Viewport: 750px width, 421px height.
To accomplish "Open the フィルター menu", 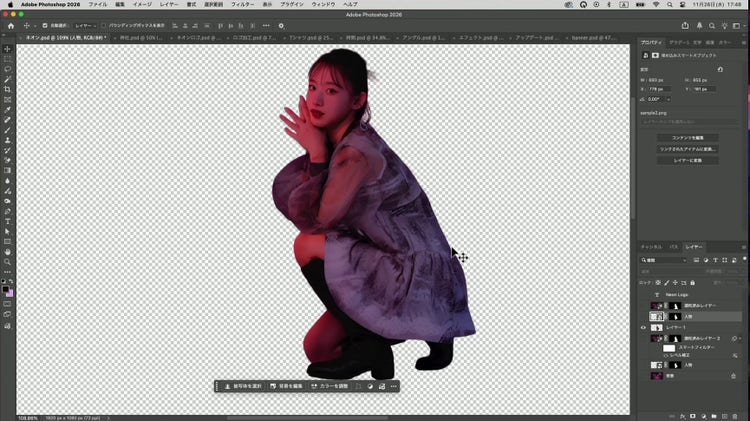I will 242,4.
